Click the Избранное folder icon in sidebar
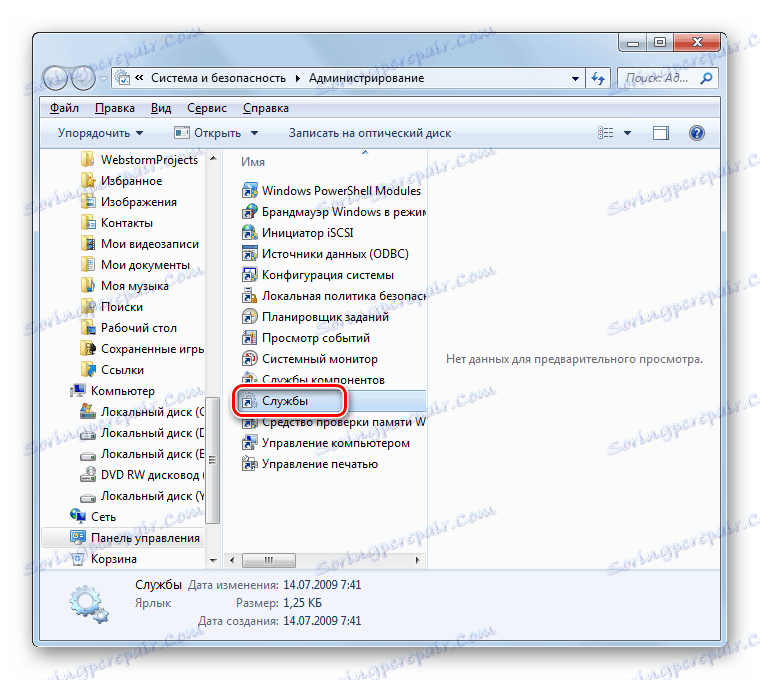This screenshot has width=760, height=680. tap(88, 181)
